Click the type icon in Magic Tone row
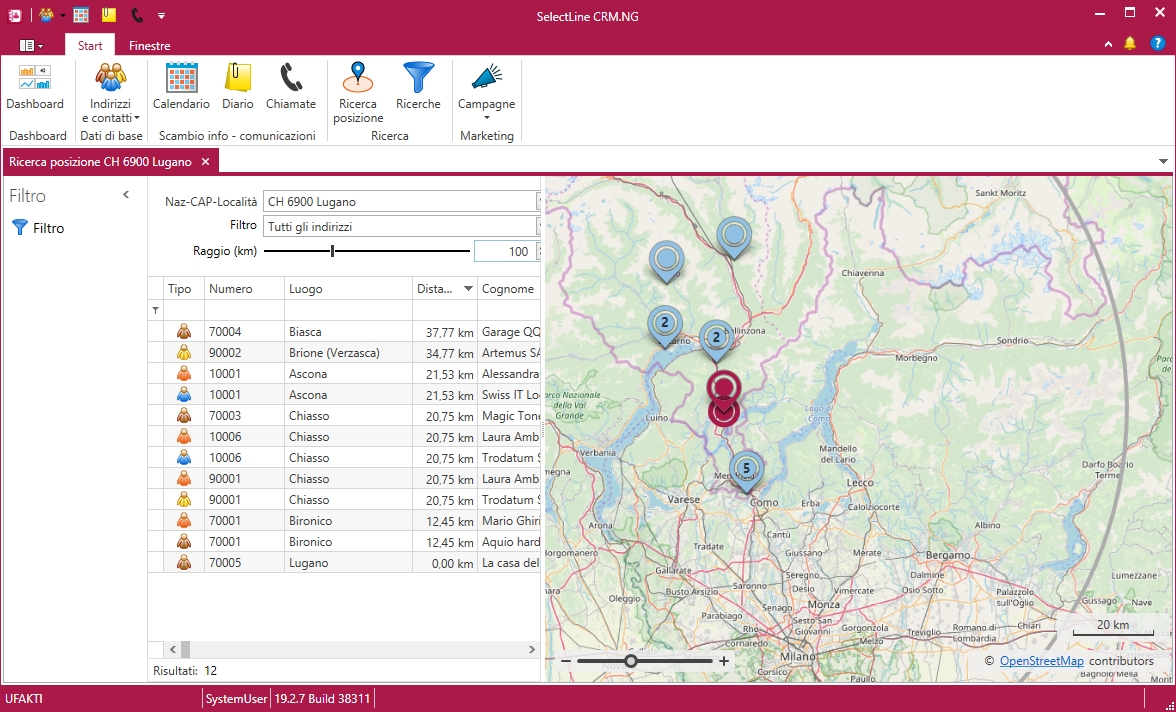The width and height of the screenshot is (1176, 712). [x=184, y=416]
